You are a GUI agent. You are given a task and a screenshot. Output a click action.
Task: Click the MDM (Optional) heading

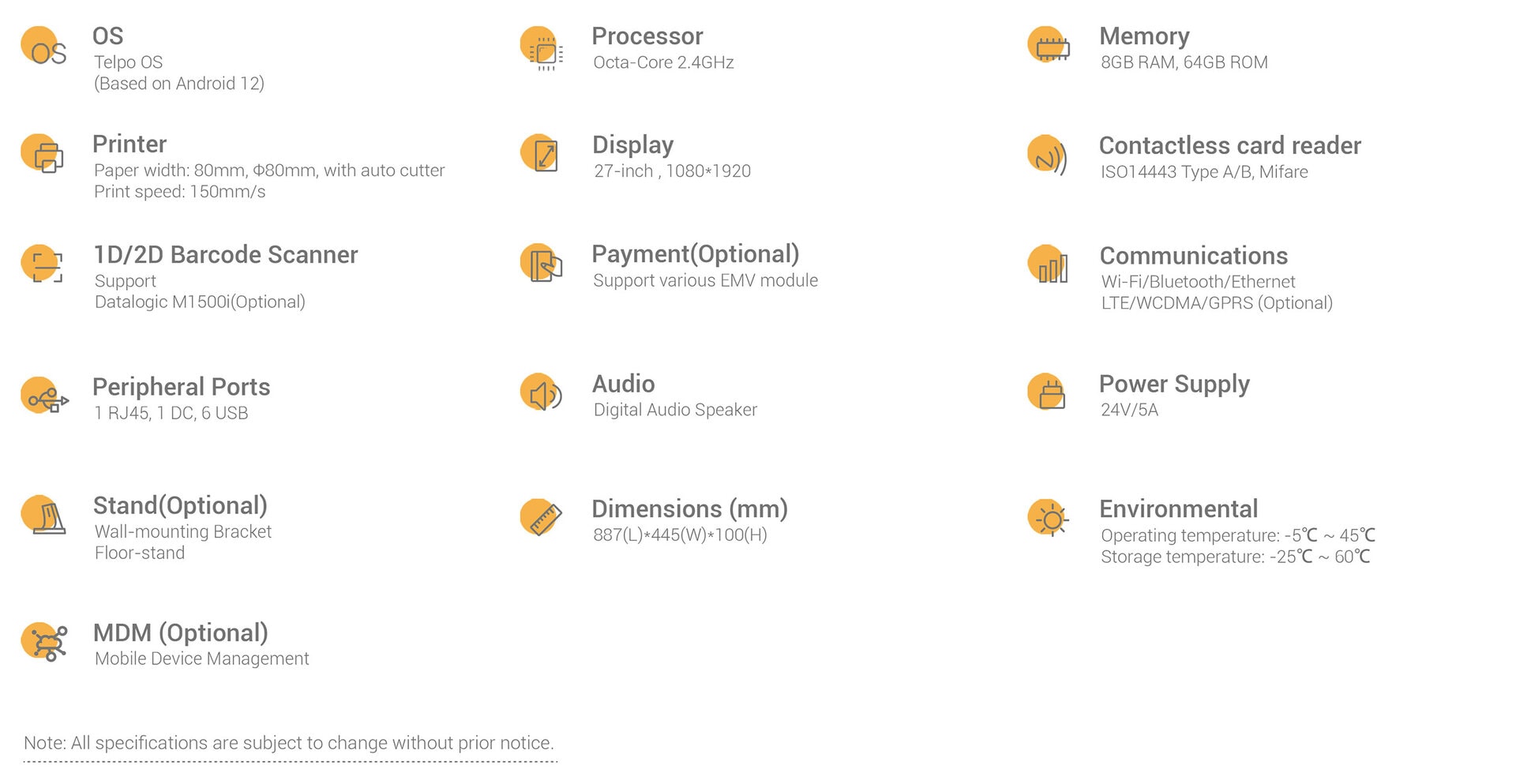click(x=181, y=632)
